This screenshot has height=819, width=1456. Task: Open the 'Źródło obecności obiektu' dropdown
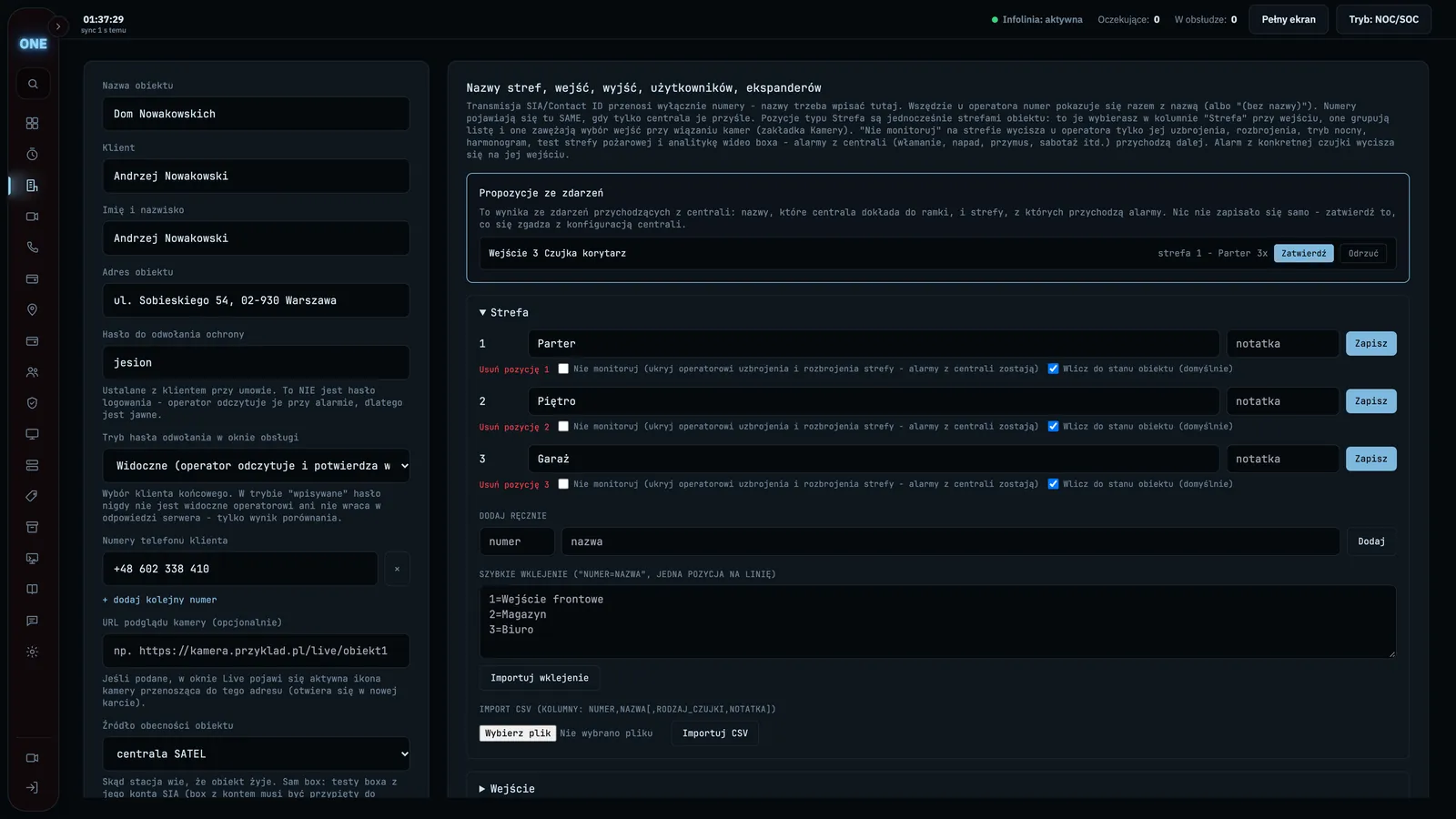[x=256, y=754]
